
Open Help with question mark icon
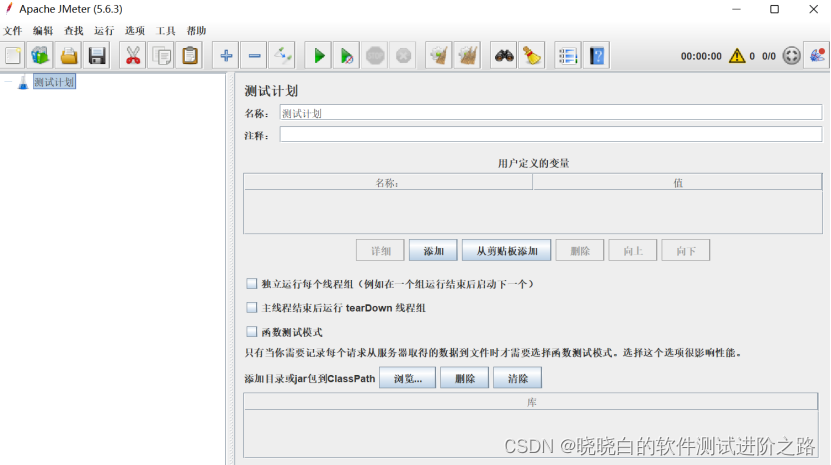pyautogui.click(x=597, y=56)
